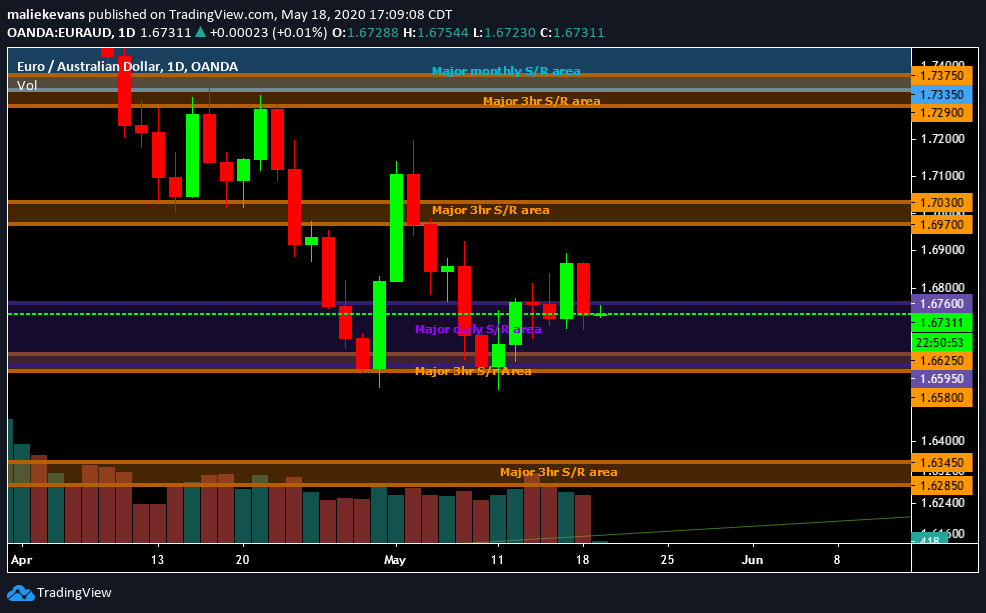Click the orange 1.70300 price tag
The height and width of the screenshot is (613, 986).
click(941, 202)
